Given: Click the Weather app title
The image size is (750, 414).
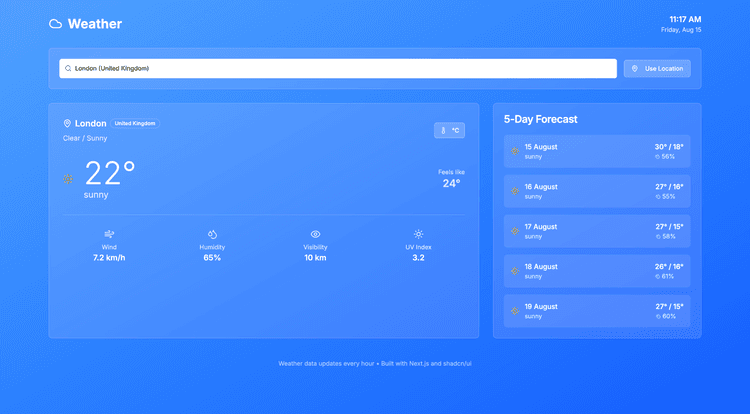Looking at the screenshot, I should [95, 24].
